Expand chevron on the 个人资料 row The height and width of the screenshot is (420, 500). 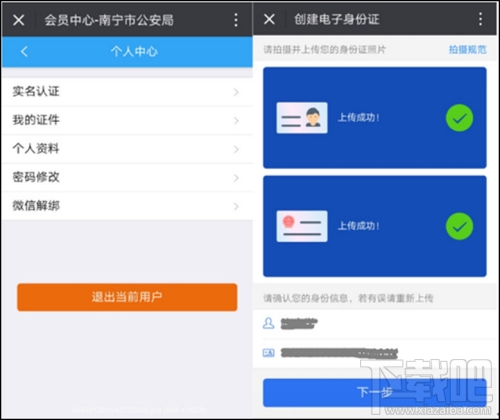(236, 149)
